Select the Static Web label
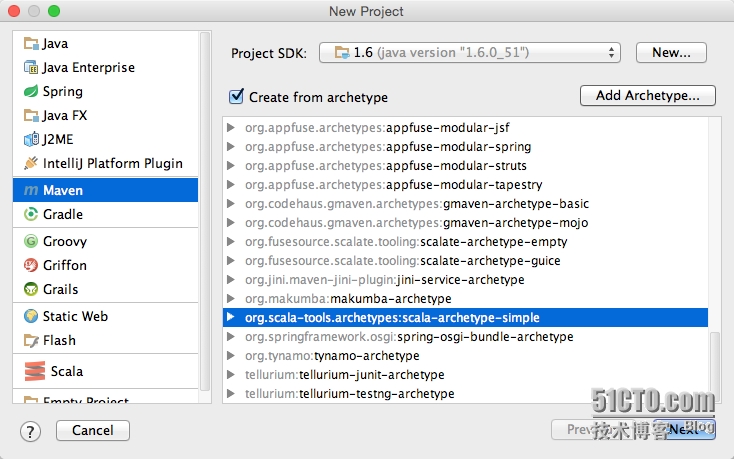This screenshot has height=459, width=734. (75, 316)
